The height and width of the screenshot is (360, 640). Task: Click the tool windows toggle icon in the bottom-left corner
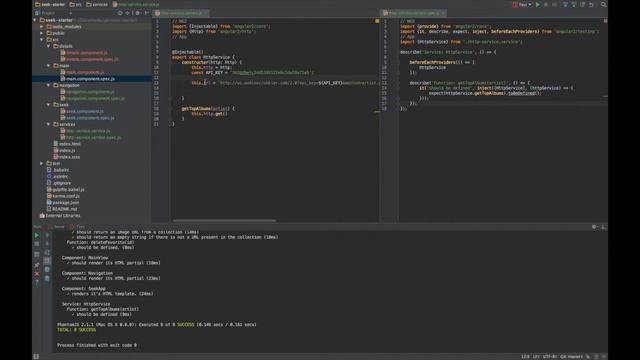[x=36, y=356]
